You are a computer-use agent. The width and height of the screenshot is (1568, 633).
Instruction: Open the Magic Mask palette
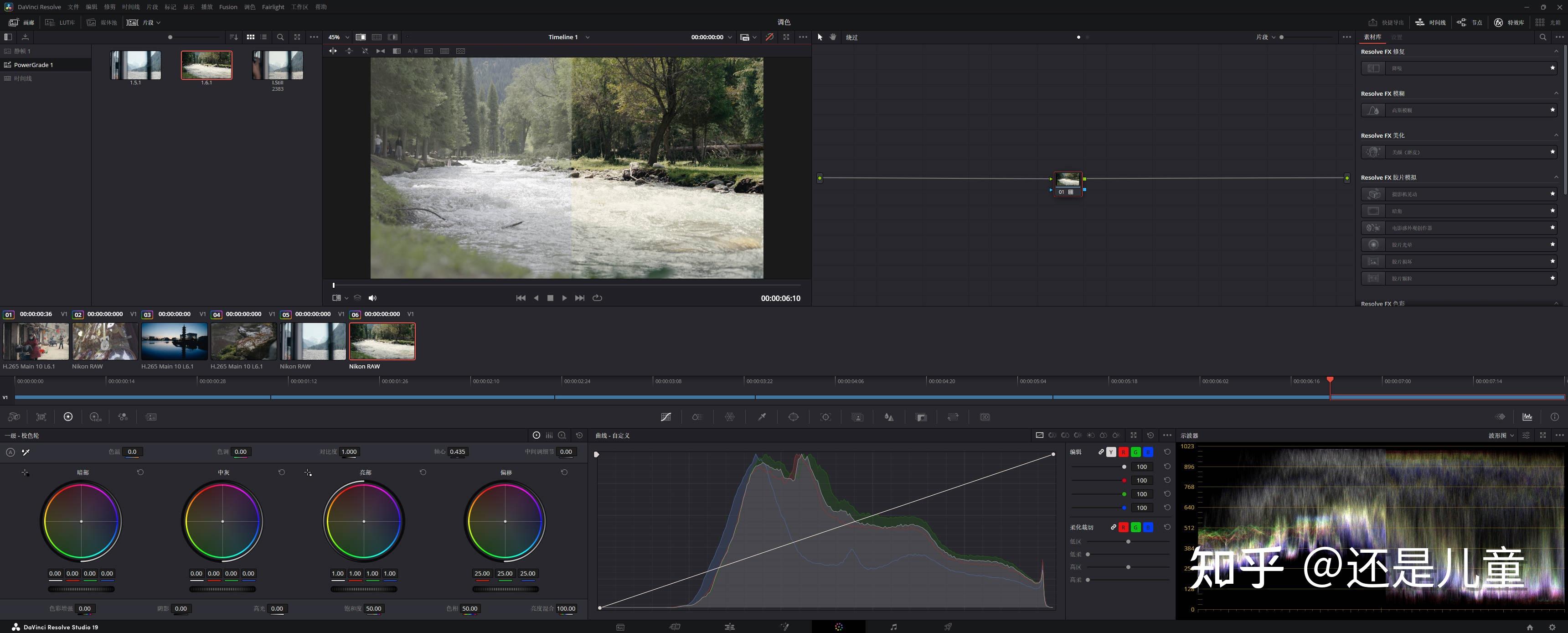(x=857, y=417)
